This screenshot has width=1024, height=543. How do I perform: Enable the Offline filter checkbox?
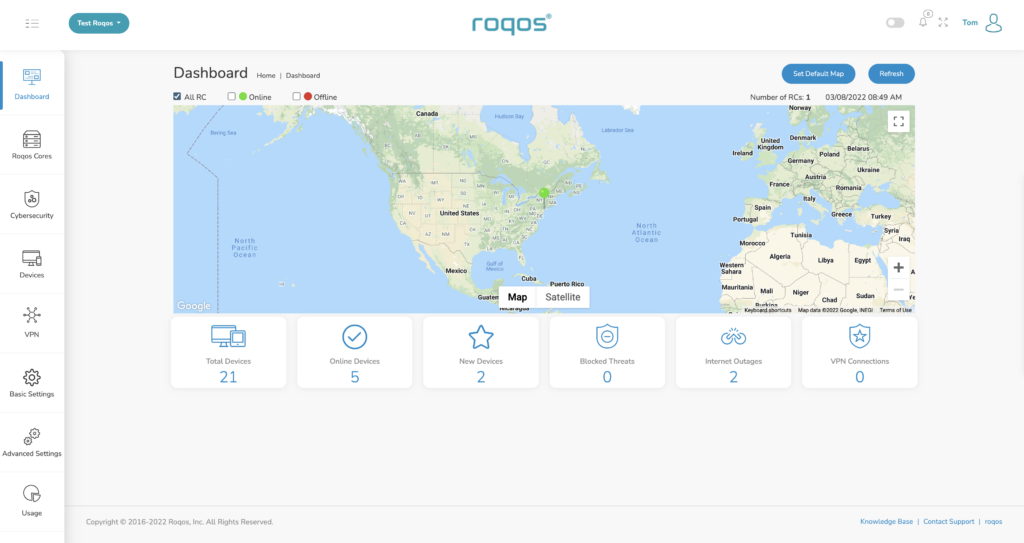click(296, 96)
